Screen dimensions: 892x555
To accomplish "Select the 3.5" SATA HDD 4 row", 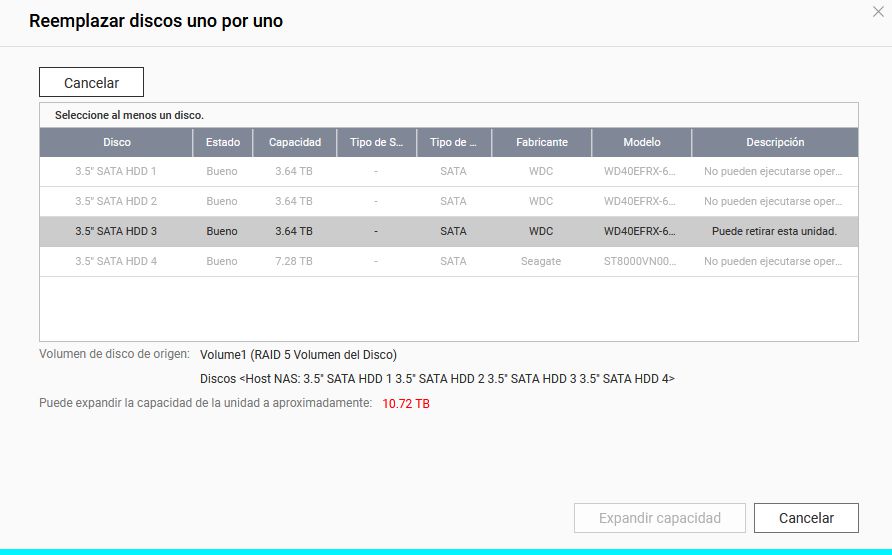I will (116, 262).
